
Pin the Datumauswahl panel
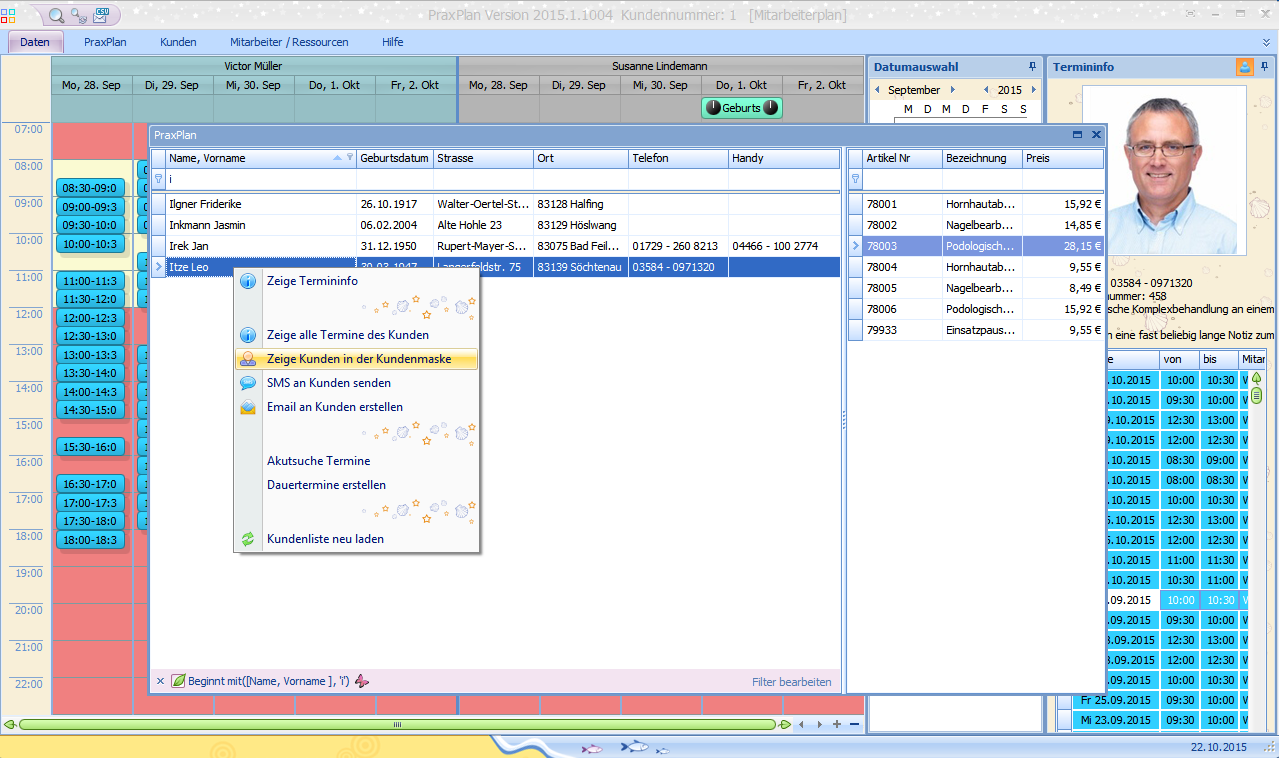click(x=1032, y=67)
